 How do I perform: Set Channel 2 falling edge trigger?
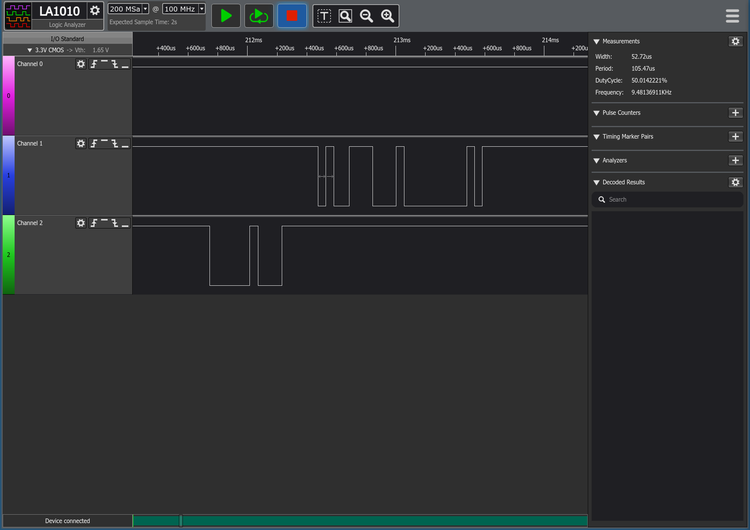[115, 223]
